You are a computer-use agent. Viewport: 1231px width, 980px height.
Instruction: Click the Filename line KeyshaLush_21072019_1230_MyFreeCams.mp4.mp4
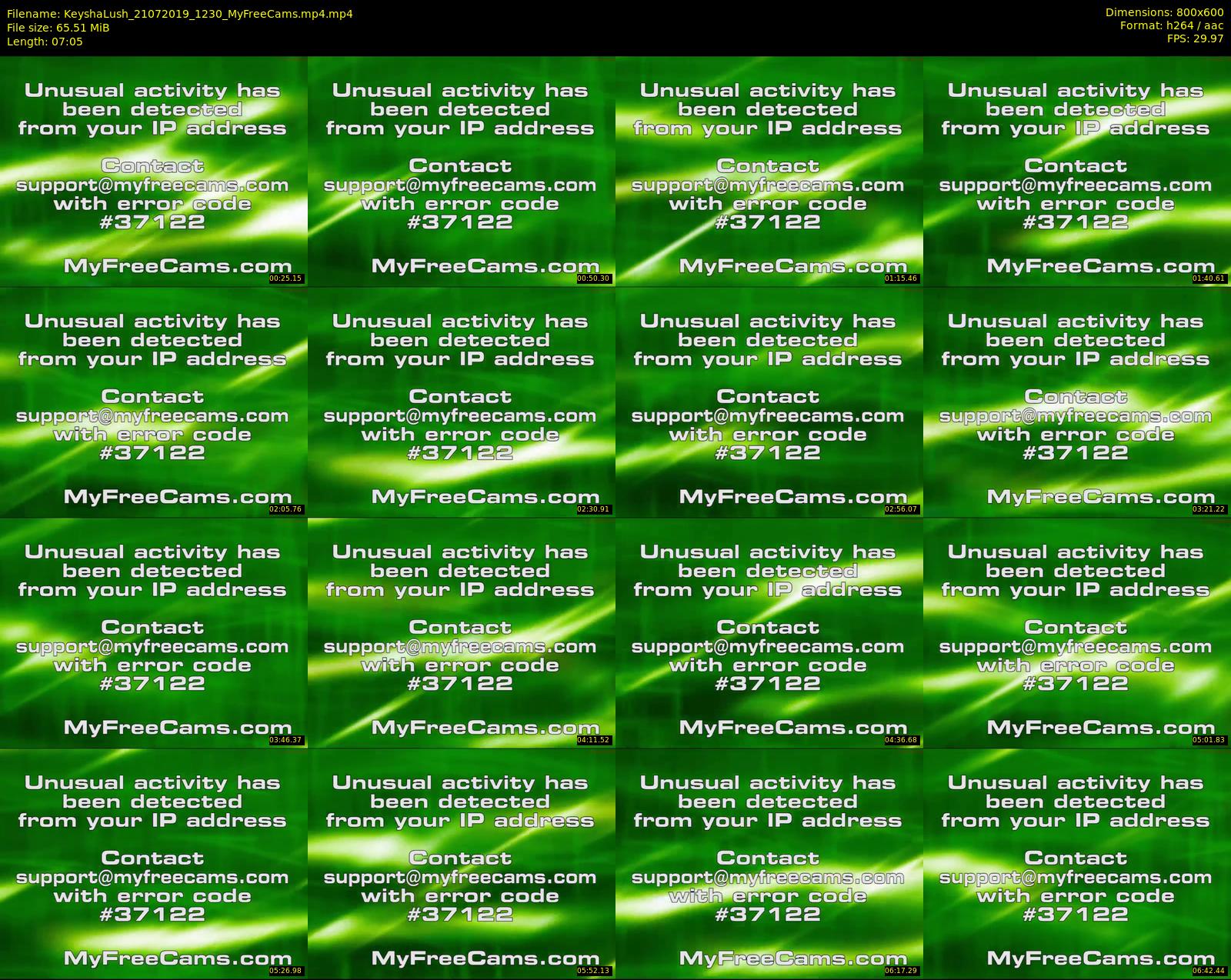pyautogui.click(x=180, y=14)
